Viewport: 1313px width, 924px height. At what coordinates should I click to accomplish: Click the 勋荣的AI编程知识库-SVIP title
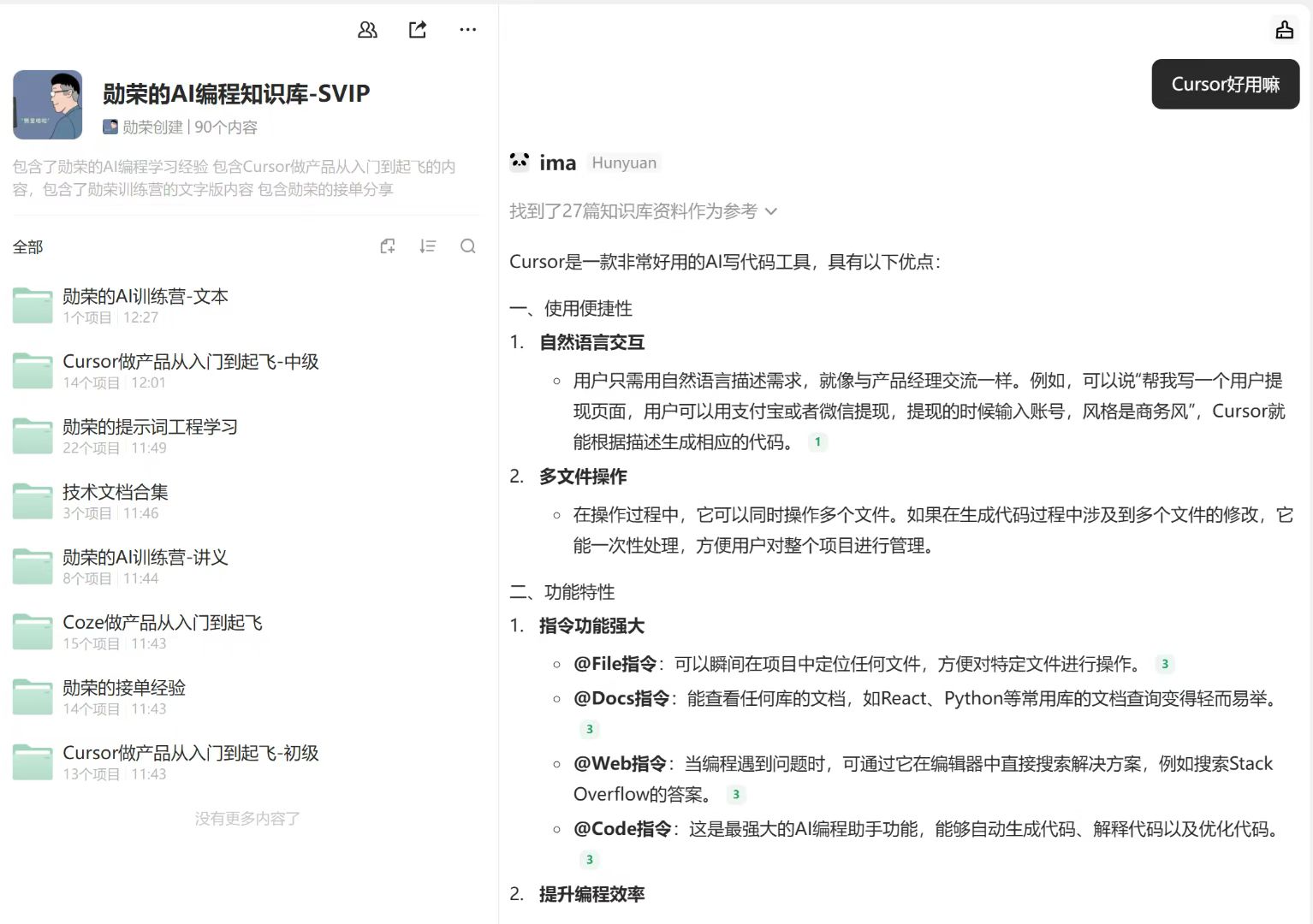(x=236, y=93)
